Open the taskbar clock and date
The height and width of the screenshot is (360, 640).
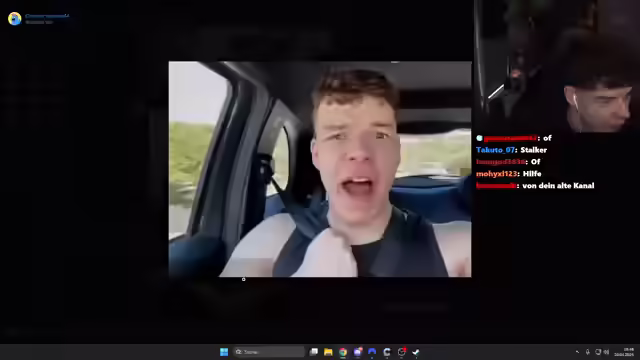(624, 352)
